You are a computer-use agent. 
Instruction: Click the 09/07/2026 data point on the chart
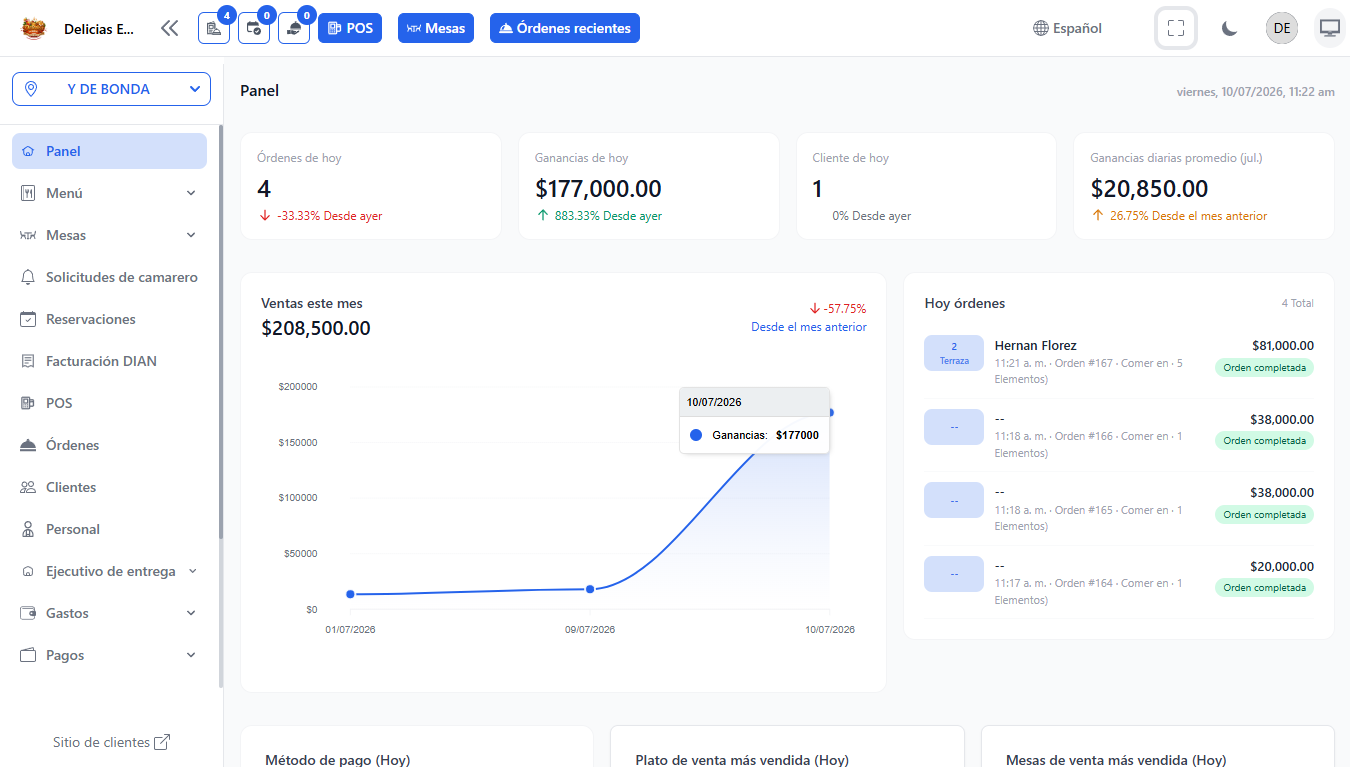coord(590,589)
